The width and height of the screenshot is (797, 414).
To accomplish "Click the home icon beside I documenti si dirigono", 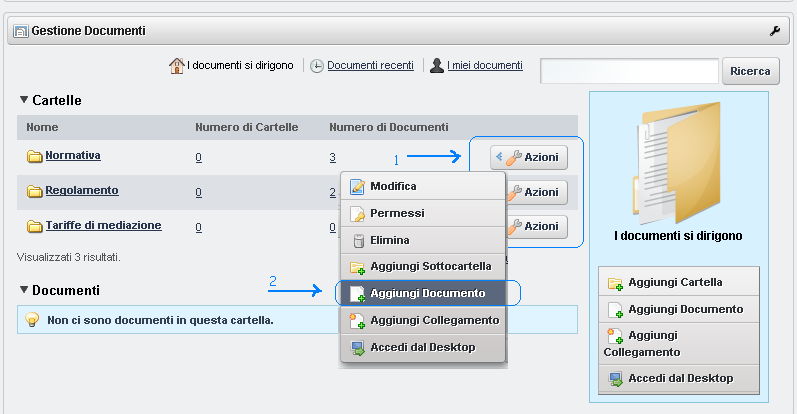I will pyautogui.click(x=177, y=66).
